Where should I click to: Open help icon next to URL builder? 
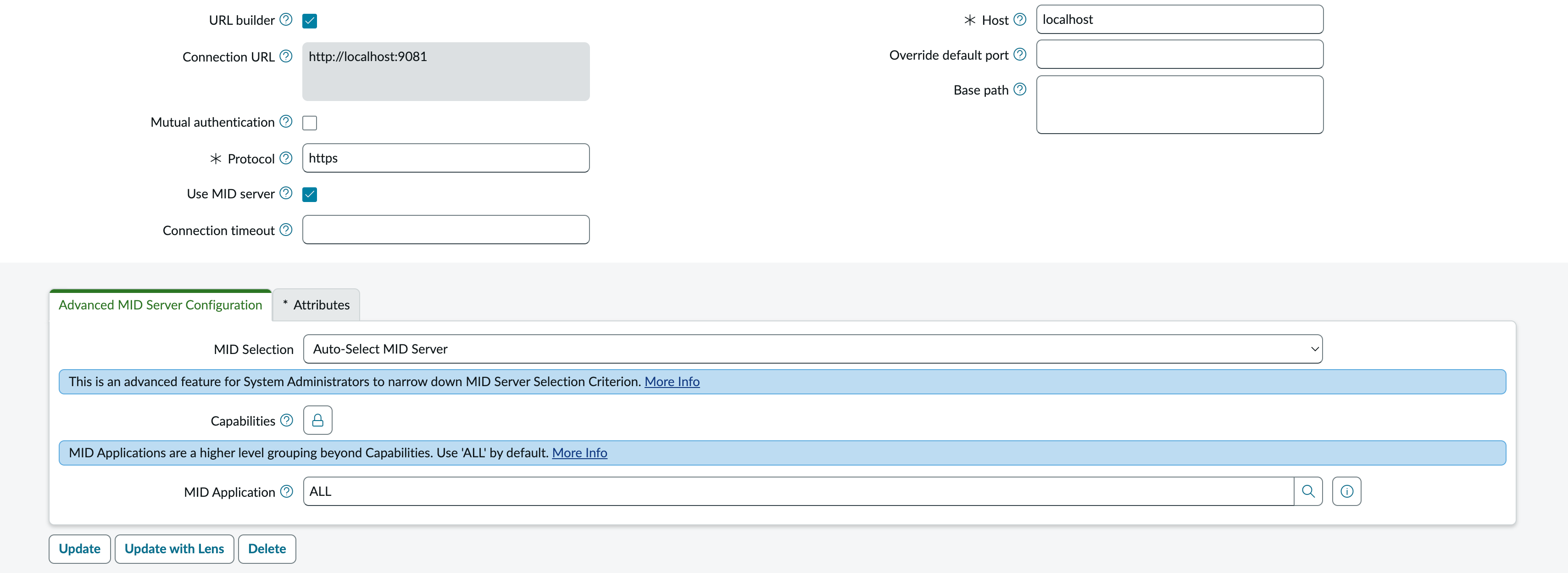coord(285,19)
